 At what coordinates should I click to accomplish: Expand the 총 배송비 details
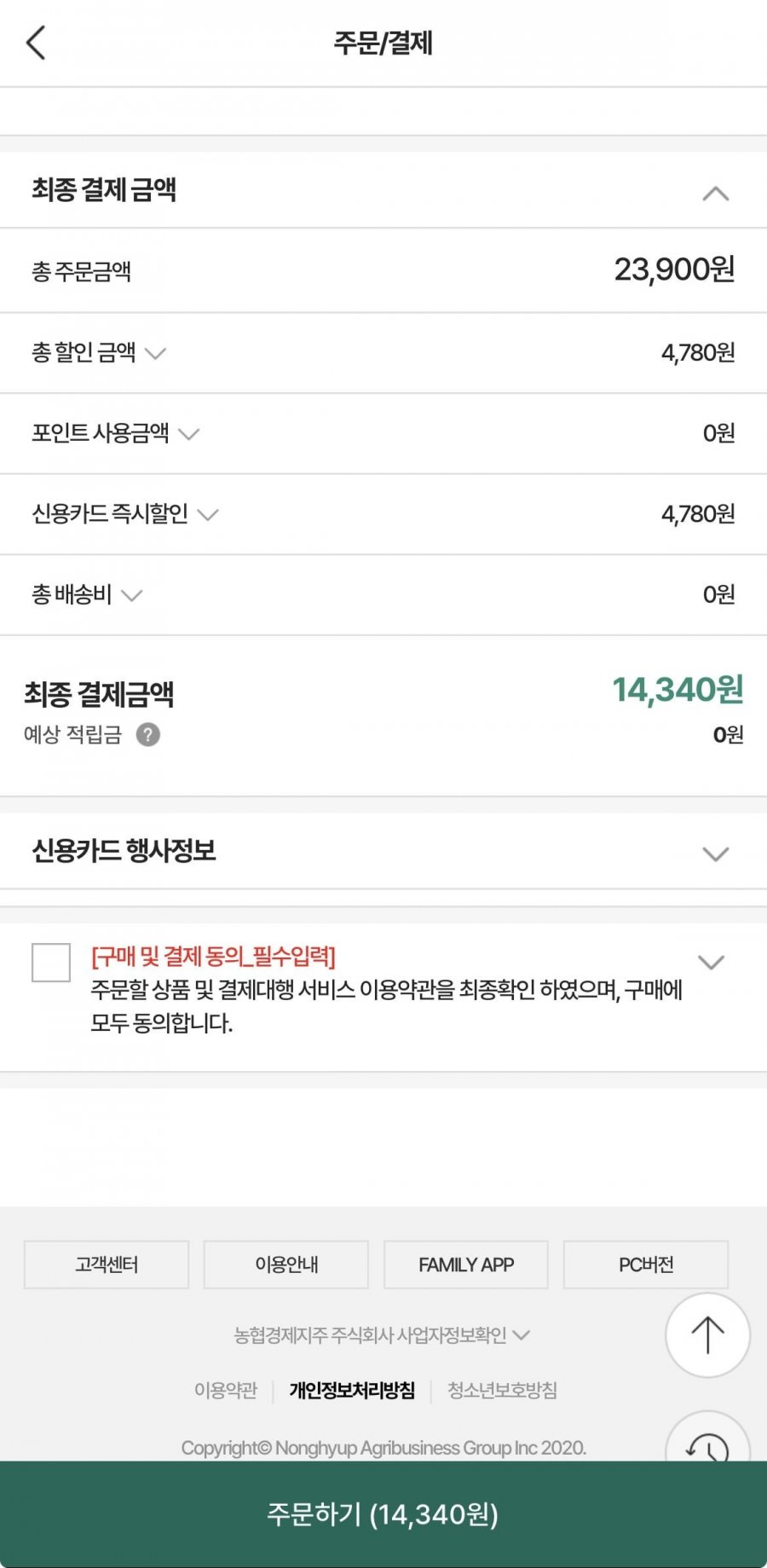[x=131, y=595]
